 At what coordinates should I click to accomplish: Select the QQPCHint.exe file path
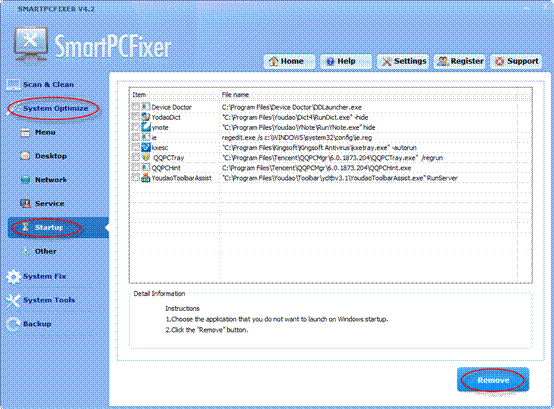point(316,168)
